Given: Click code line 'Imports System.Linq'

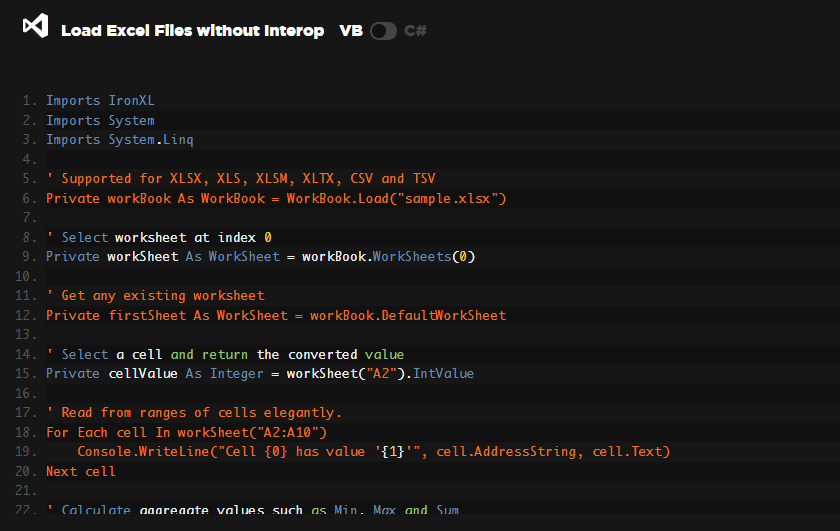Looking at the screenshot, I should click(119, 140).
